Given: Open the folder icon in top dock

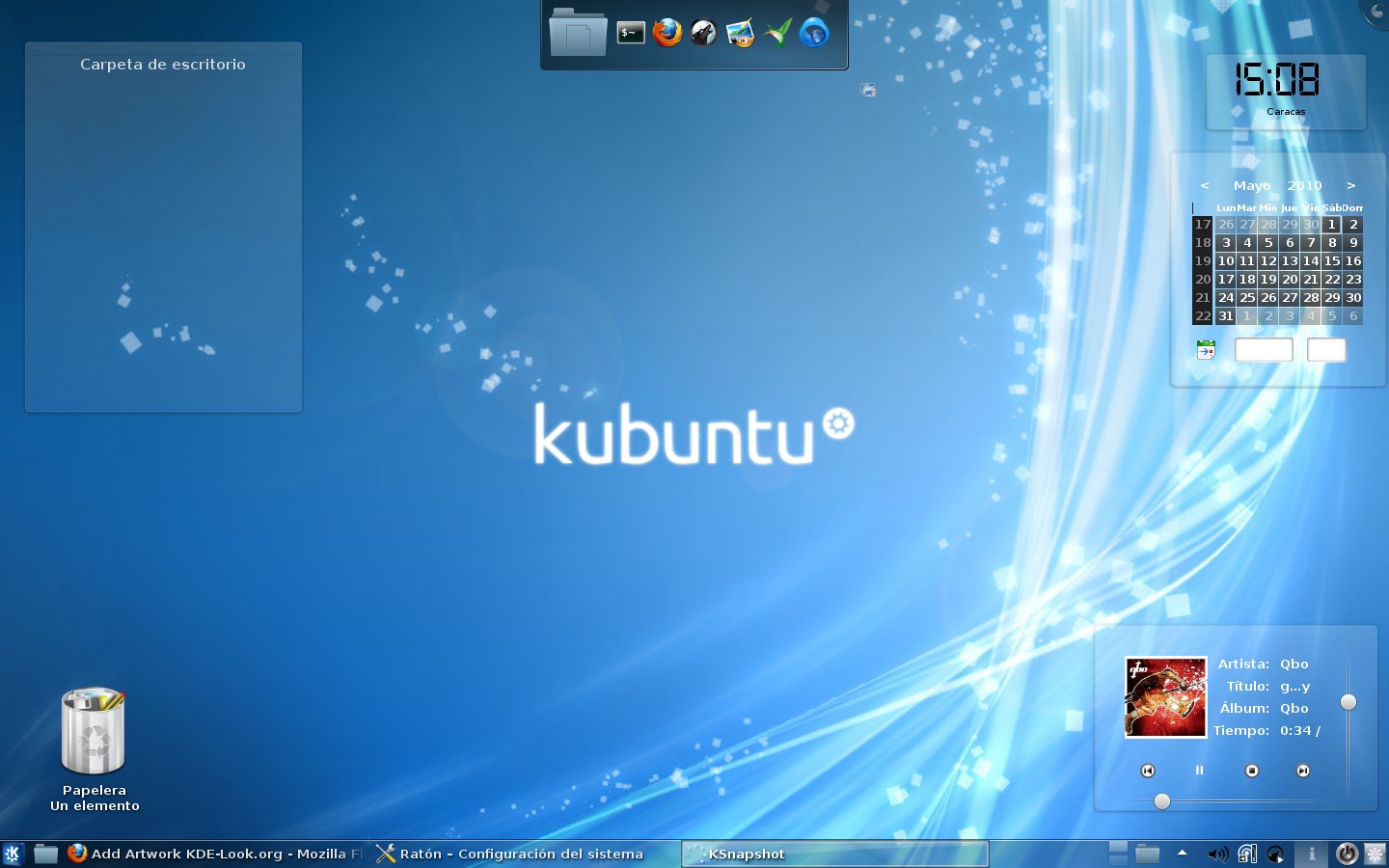Looking at the screenshot, I should pos(577,33).
